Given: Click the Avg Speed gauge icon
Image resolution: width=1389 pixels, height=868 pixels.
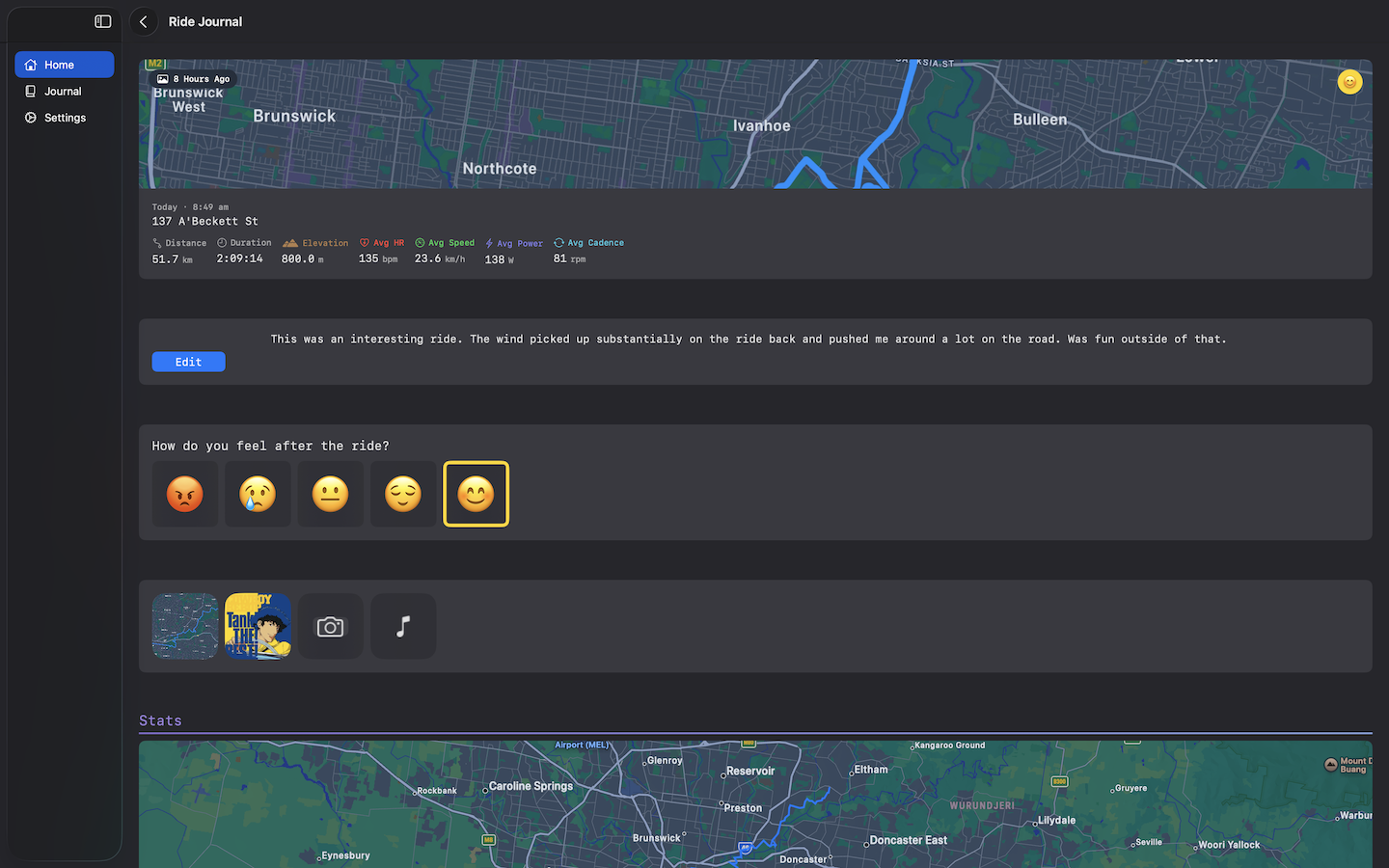Looking at the screenshot, I should (x=420, y=243).
